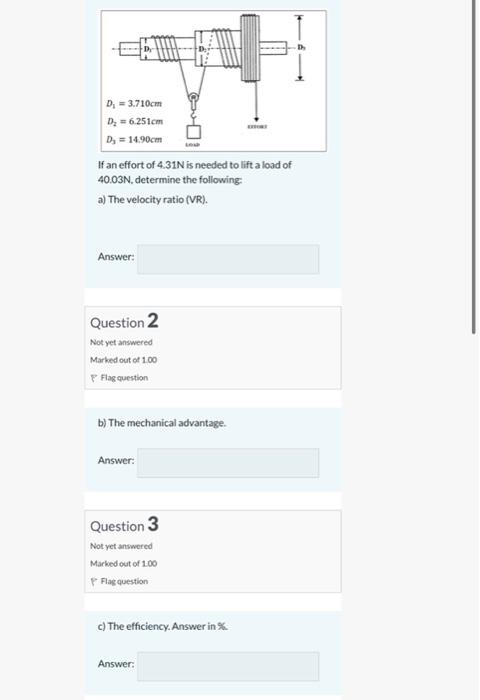Click the EFFORT arrow in the diagram
Image resolution: width=480 pixels, height=700 pixels.
click(x=256, y=102)
